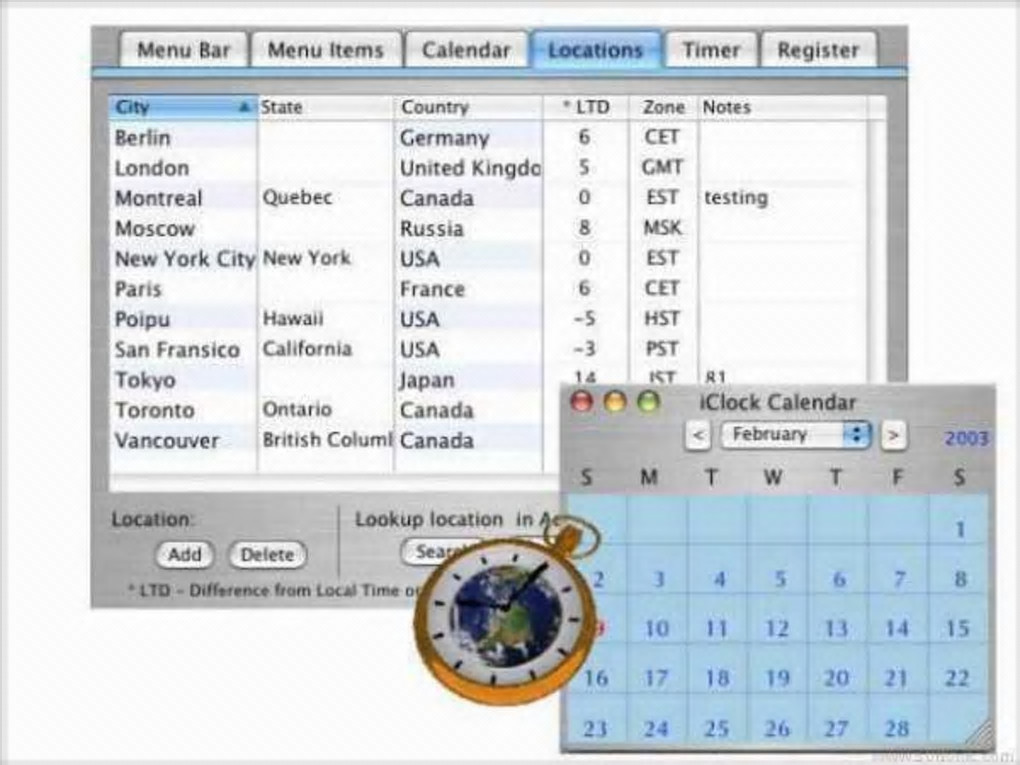Click the 2003 year label
This screenshot has height=765, width=1020.
[966, 438]
